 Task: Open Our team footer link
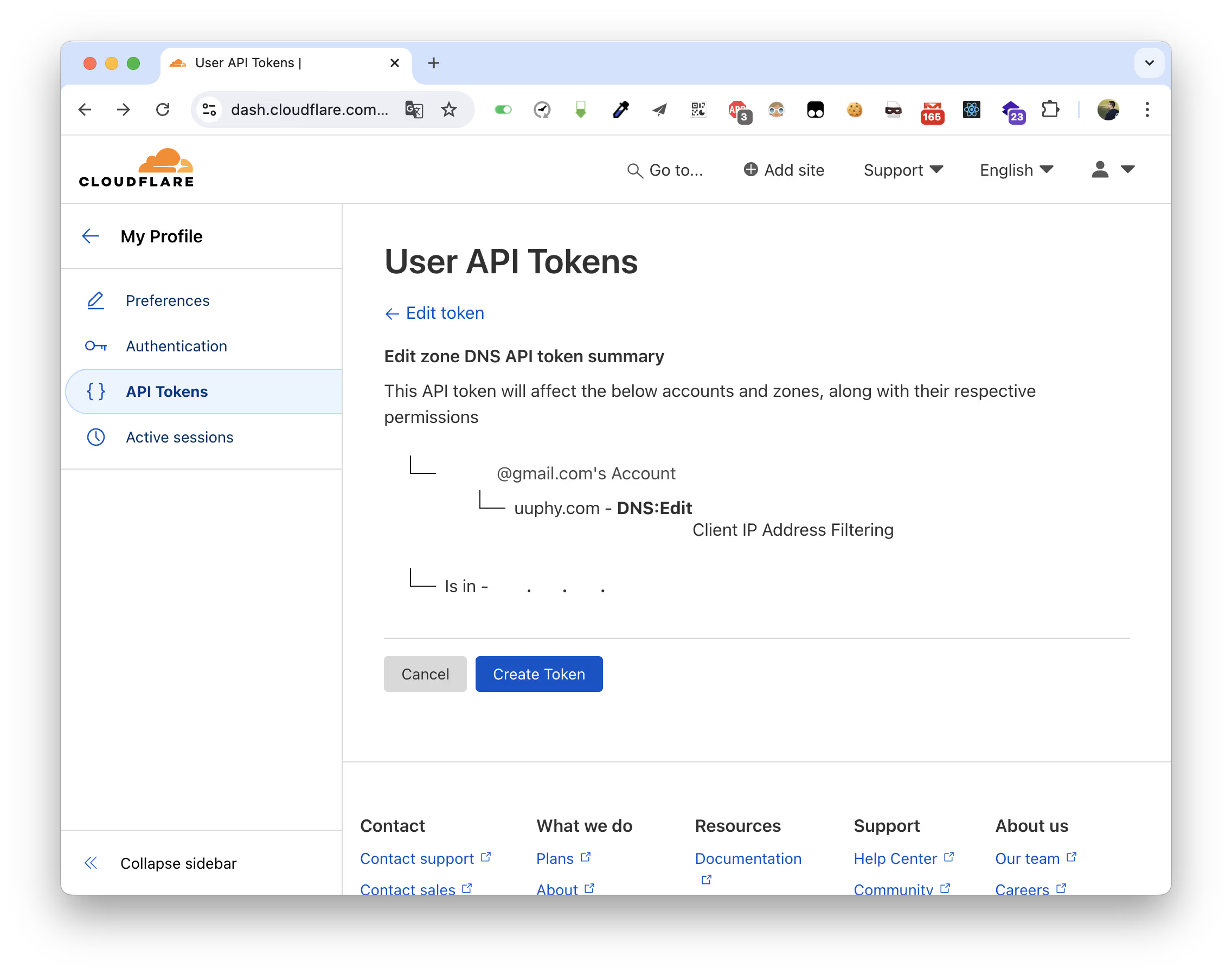pos(1036,858)
